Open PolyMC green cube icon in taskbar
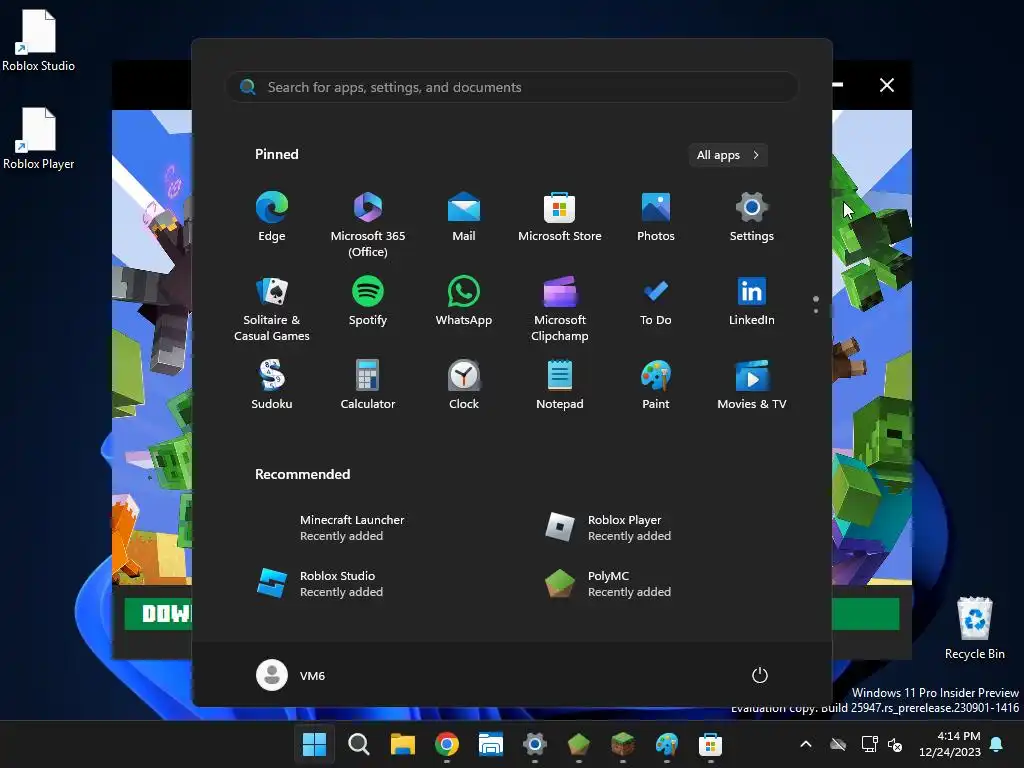 [x=579, y=744]
